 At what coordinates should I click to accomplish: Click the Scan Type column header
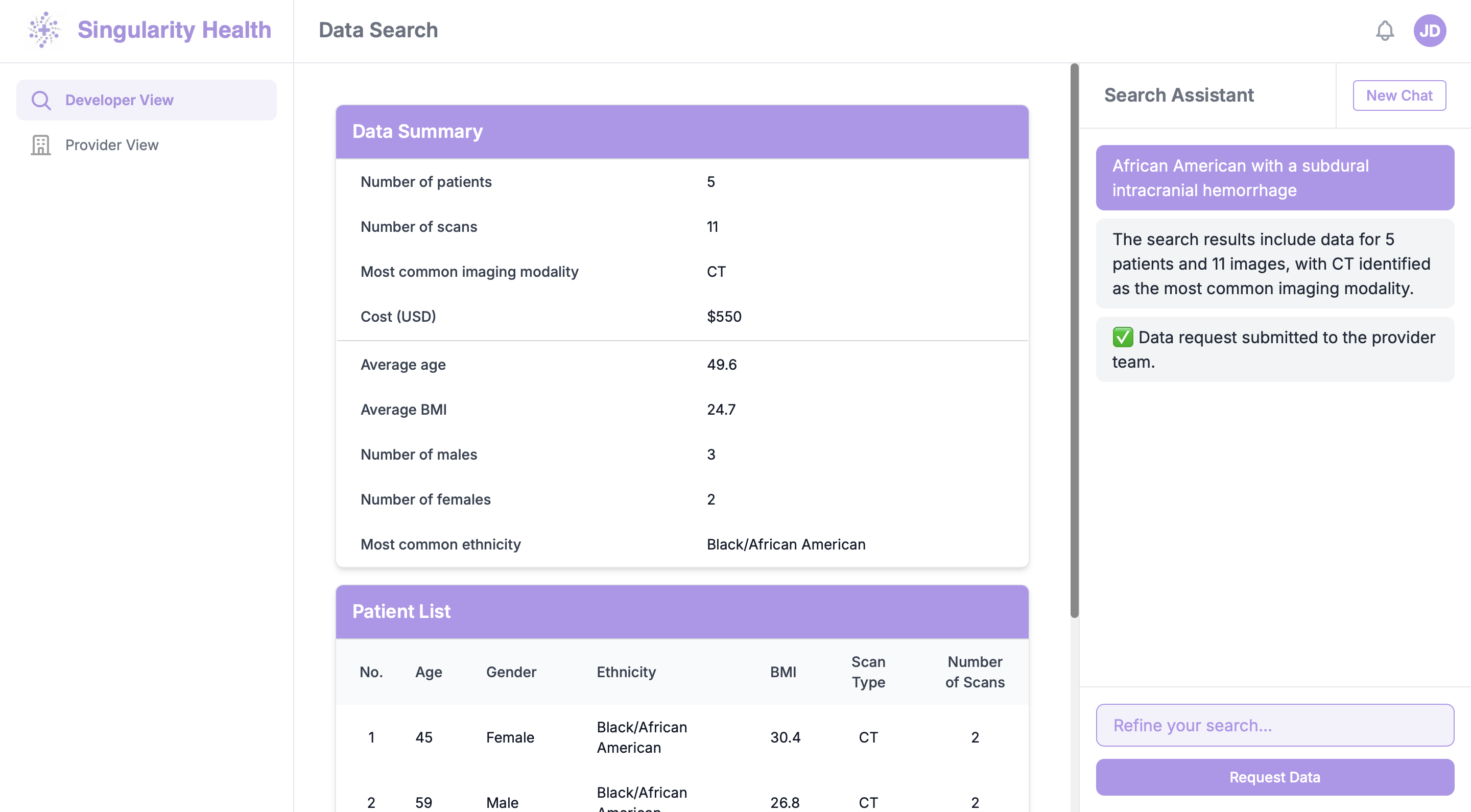tap(868, 672)
